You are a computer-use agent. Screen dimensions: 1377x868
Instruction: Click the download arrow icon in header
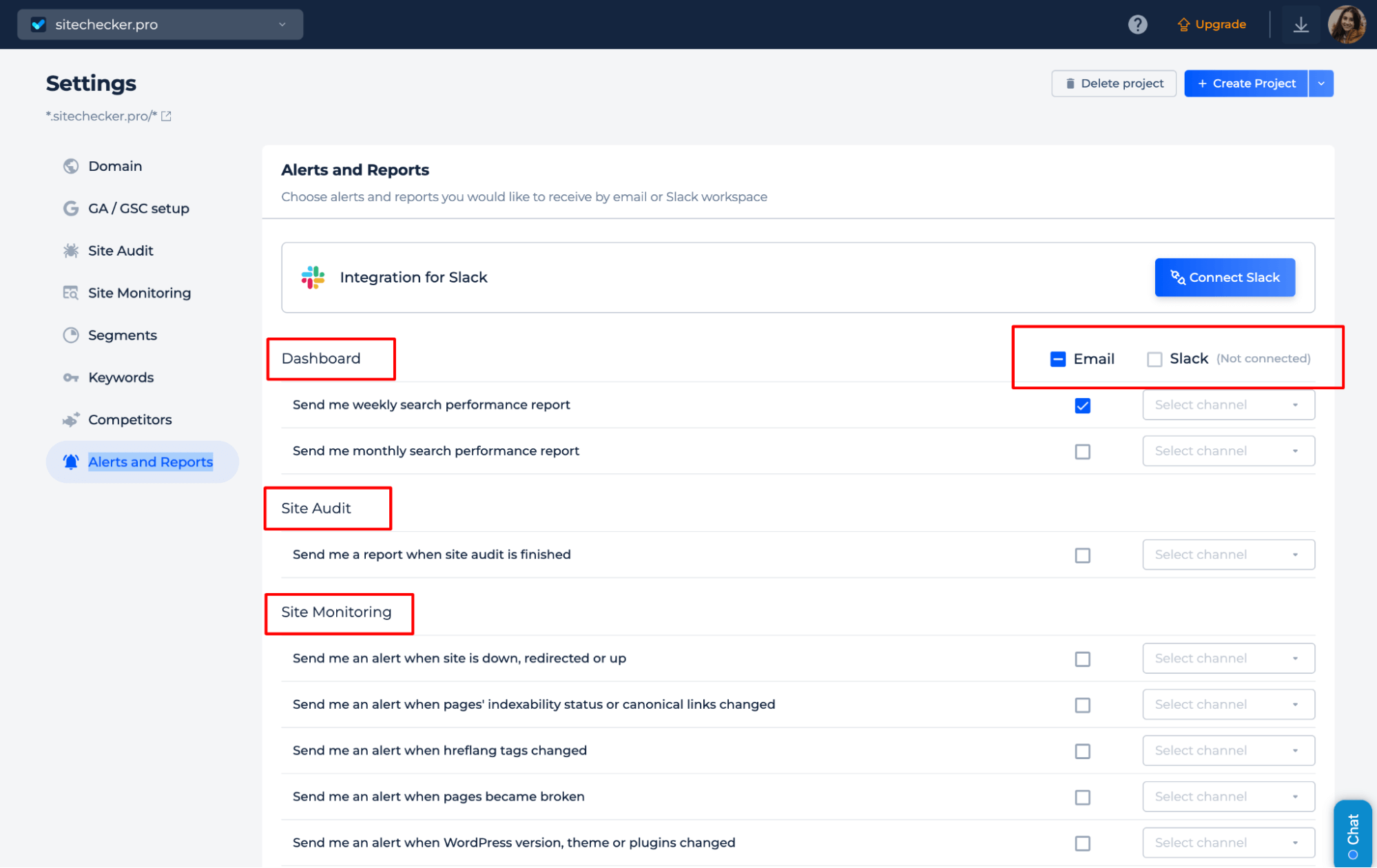[x=1301, y=25]
